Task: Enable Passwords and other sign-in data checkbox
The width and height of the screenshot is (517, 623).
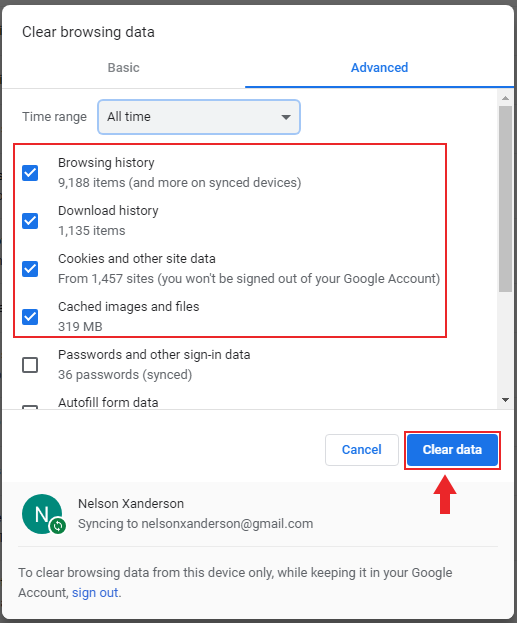Action: pos(30,365)
